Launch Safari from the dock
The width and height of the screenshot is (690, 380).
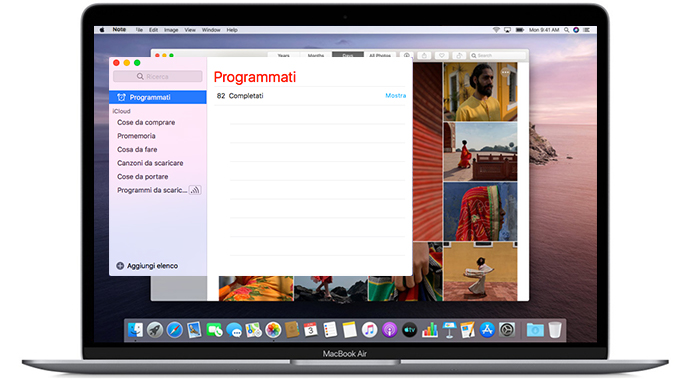174,329
